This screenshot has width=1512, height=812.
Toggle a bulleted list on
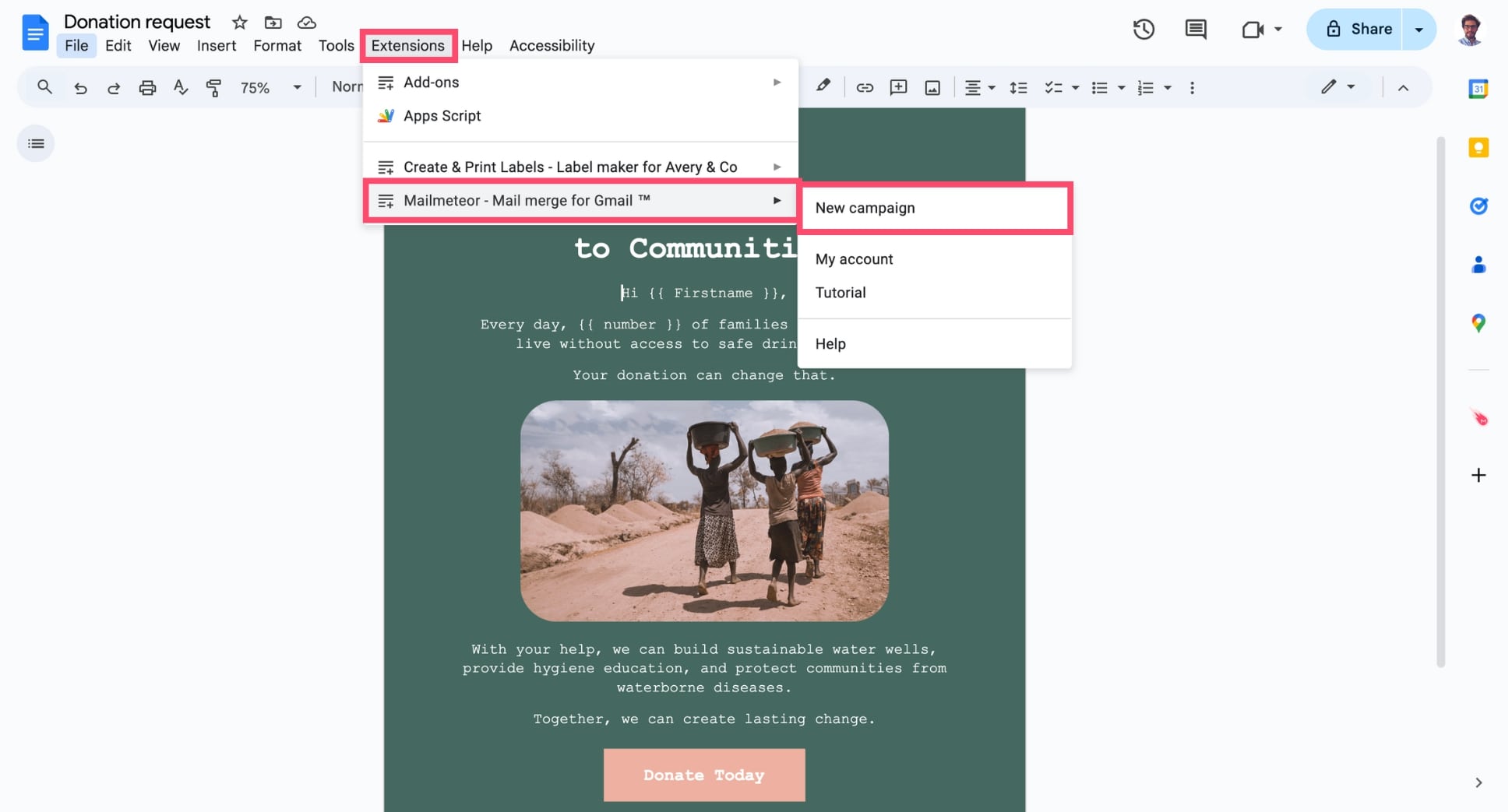click(x=1100, y=87)
